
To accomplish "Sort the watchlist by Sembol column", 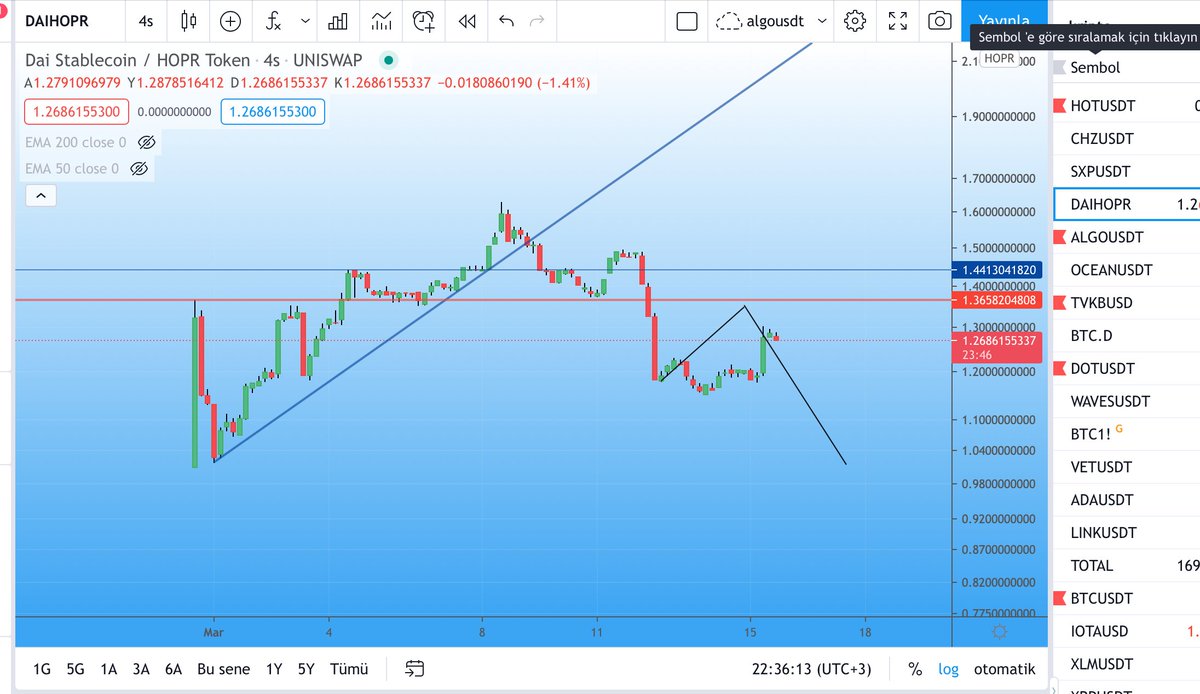I will pyautogui.click(x=1095, y=68).
